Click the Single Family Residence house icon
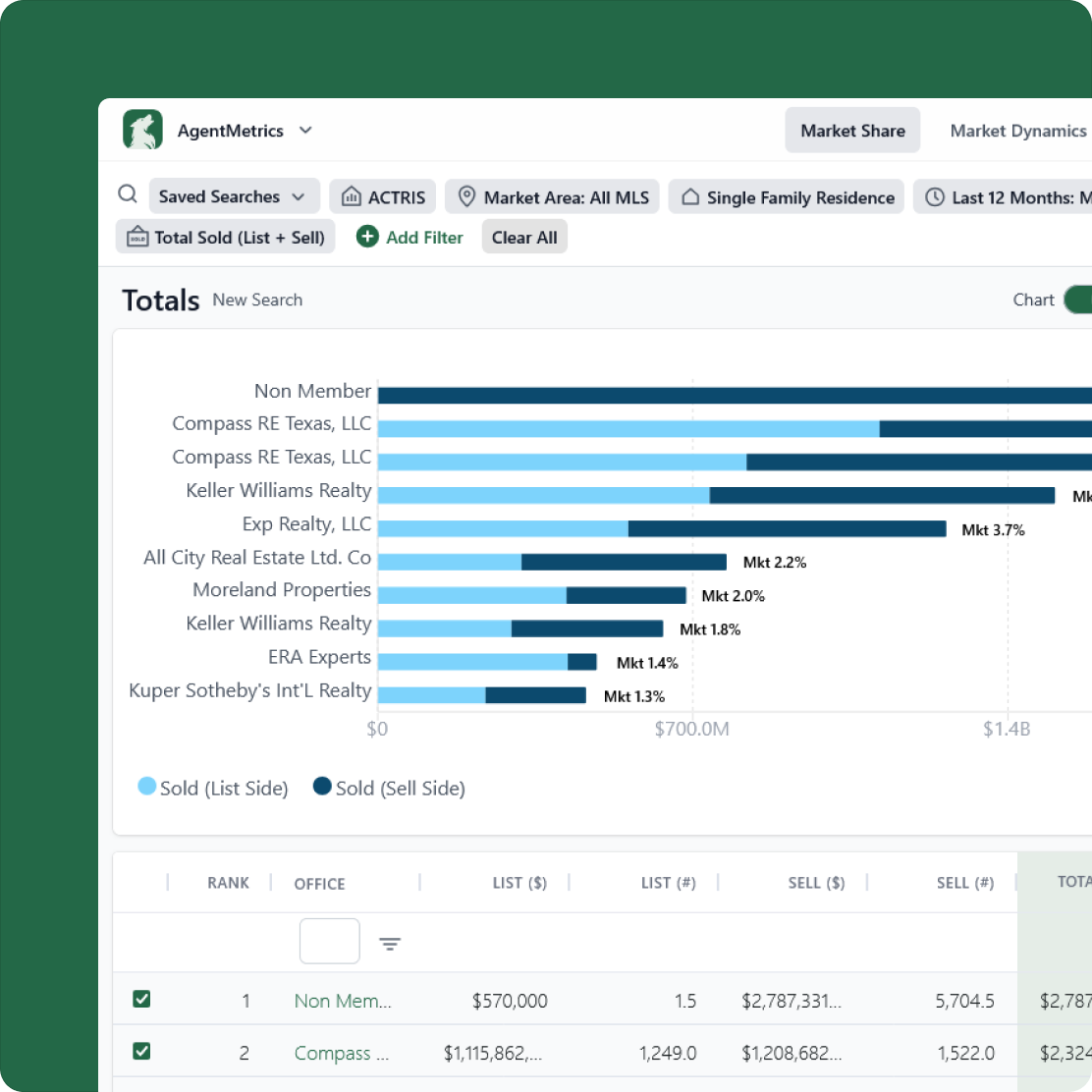 tap(690, 197)
